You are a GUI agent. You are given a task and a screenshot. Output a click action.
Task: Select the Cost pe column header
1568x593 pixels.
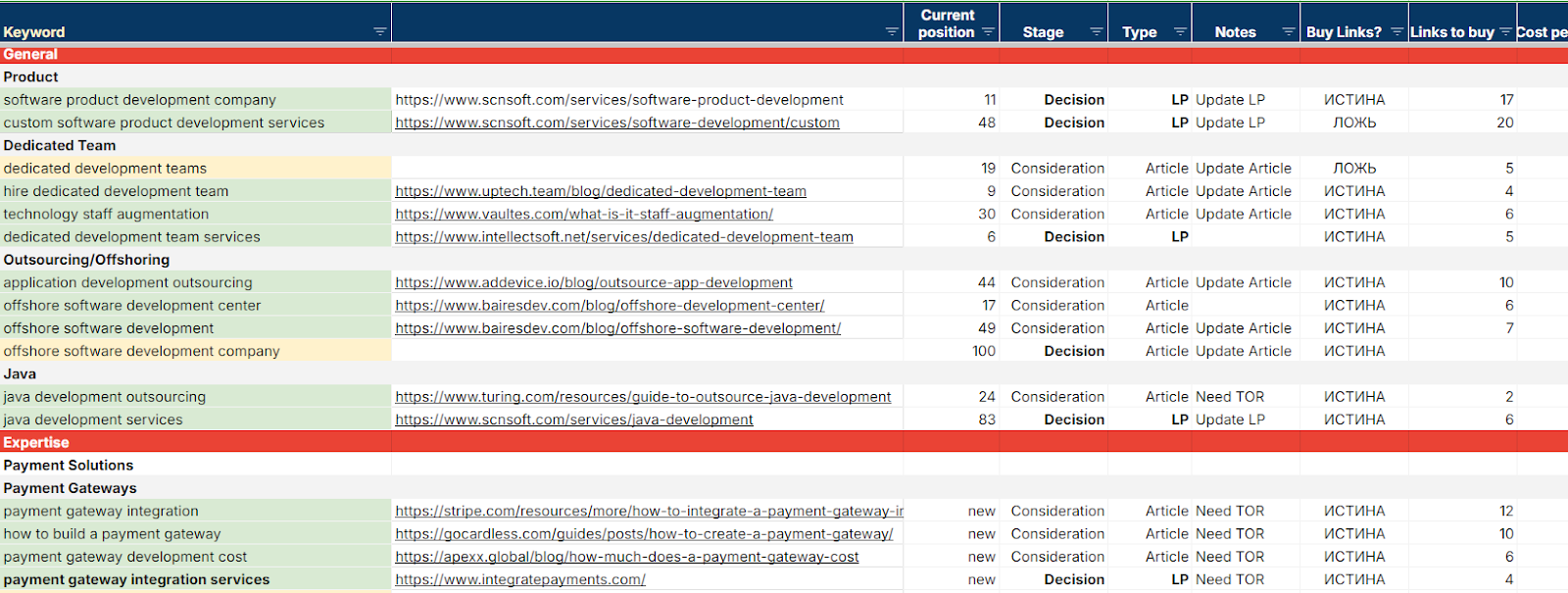pyautogui.click(x=1542, y=32)
